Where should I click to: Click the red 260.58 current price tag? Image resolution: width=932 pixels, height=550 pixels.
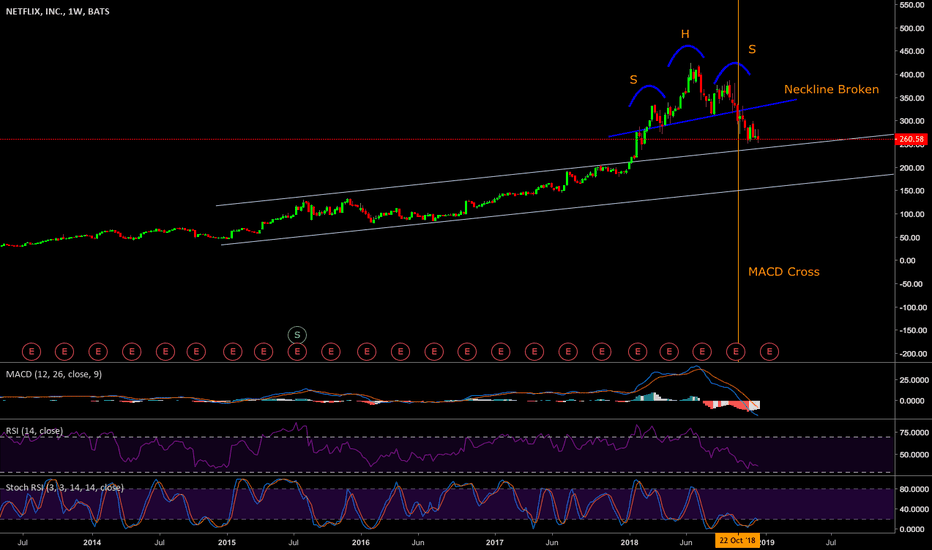tap(912, 139)
